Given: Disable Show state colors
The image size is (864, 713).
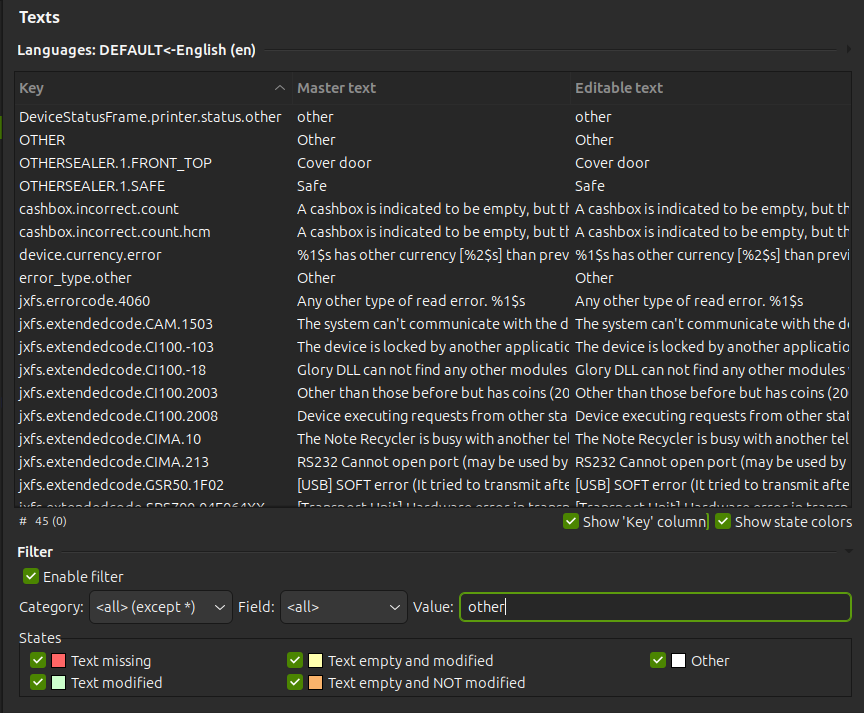Looking at the screenshot, I should click(723, 521).
